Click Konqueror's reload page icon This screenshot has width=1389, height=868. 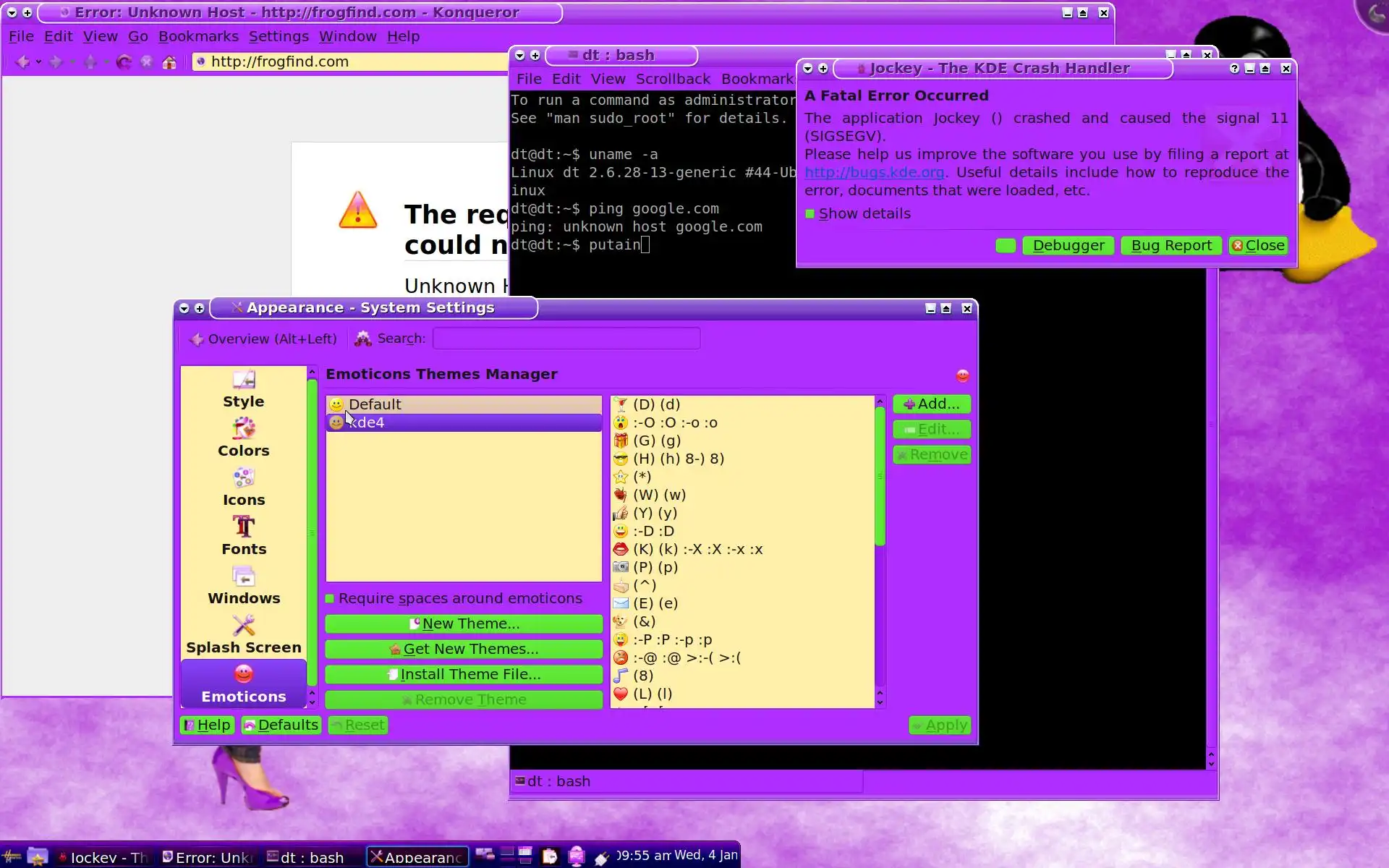click(x=124, y=62)
